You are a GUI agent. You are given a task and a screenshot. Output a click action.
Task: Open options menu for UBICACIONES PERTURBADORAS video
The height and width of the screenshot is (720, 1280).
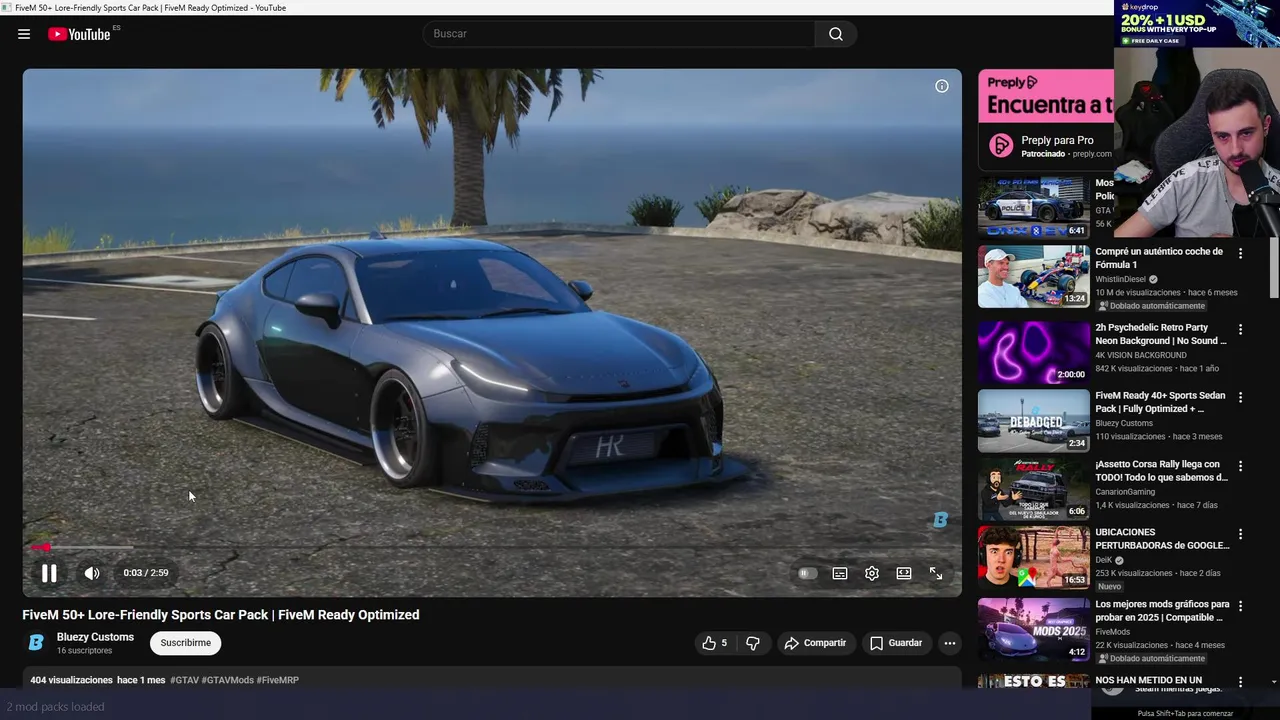pyautogui.click(x=1240, y=535)
